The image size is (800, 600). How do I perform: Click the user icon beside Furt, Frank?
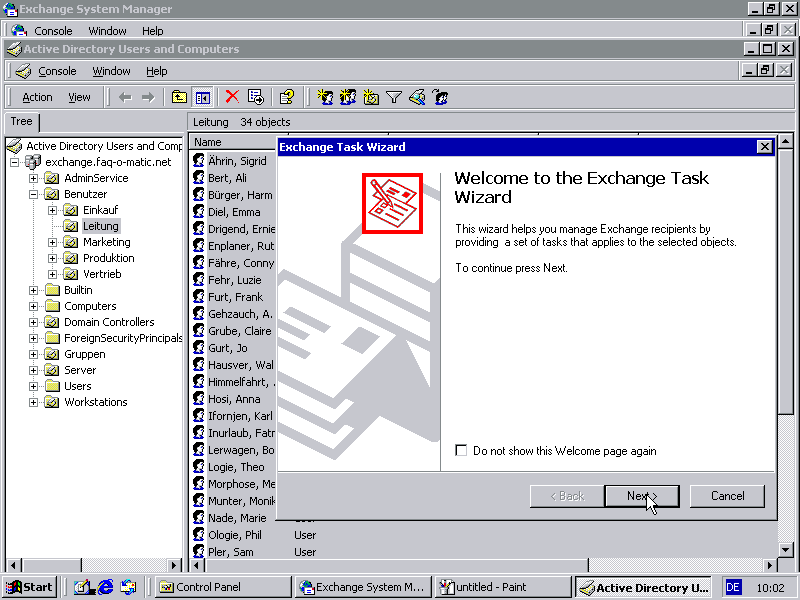(199, 297)
